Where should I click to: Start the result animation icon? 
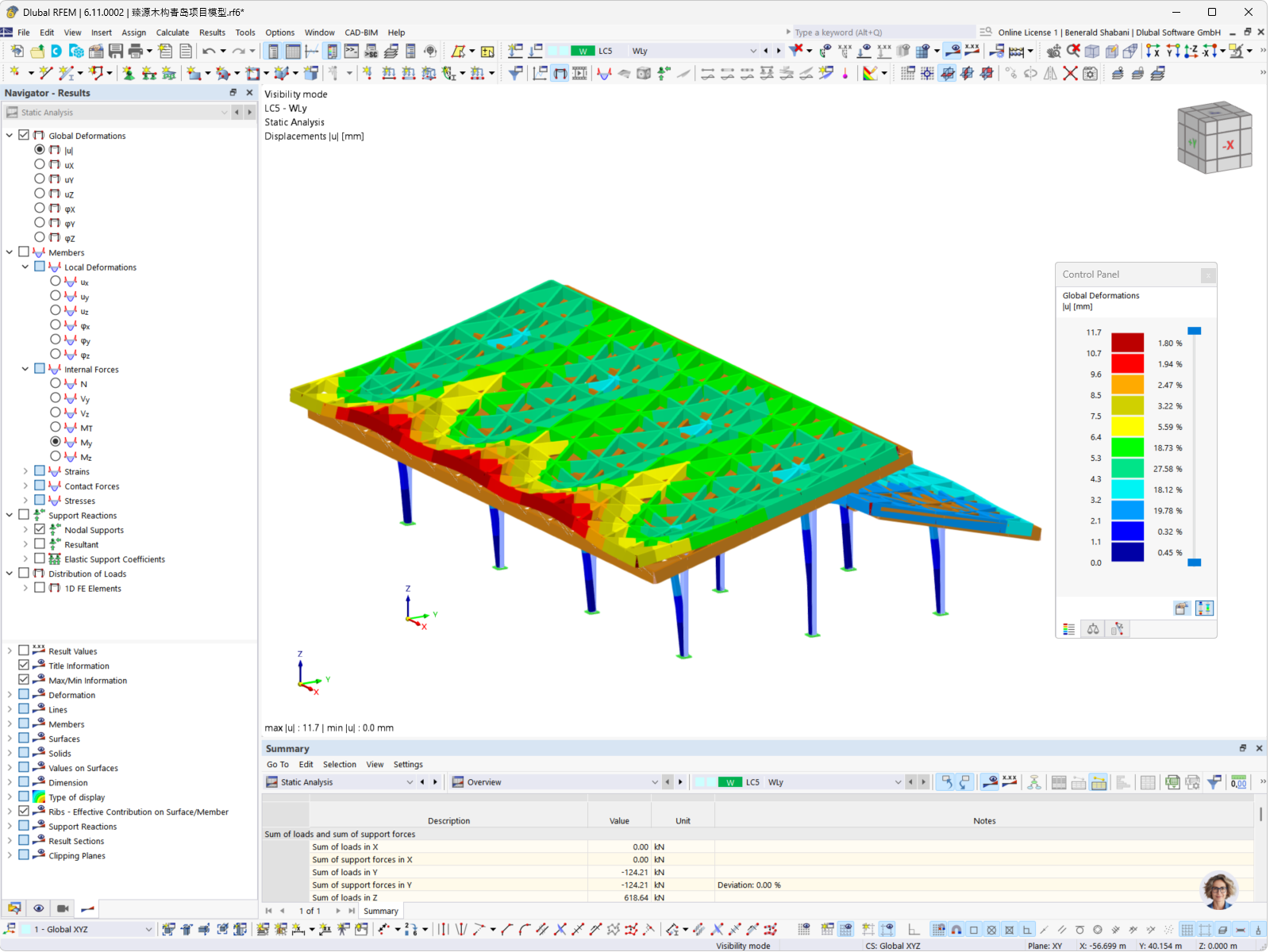click(63, 908)
